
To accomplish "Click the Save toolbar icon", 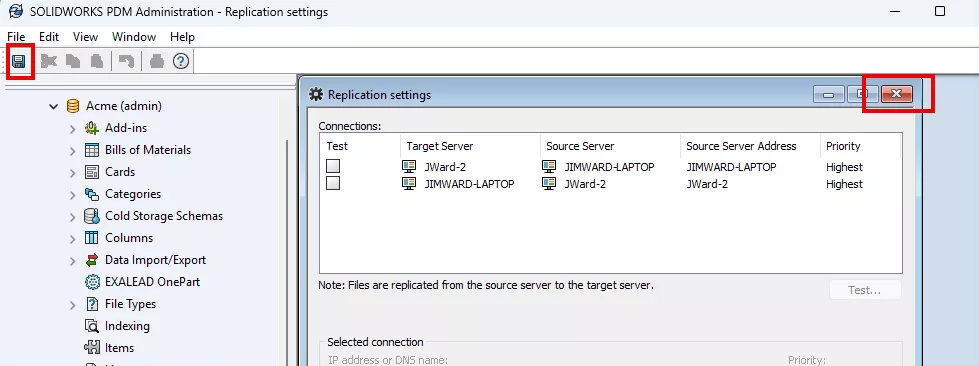I will 19,61.
